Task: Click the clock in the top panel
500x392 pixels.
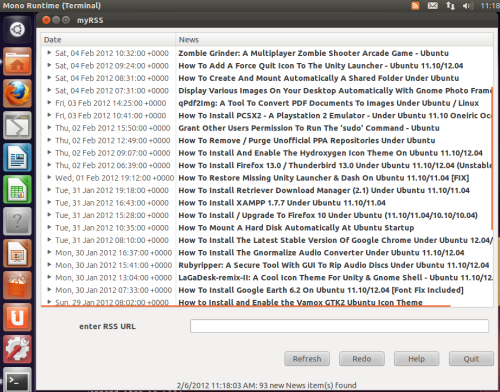Action: (x=490, y=6)
